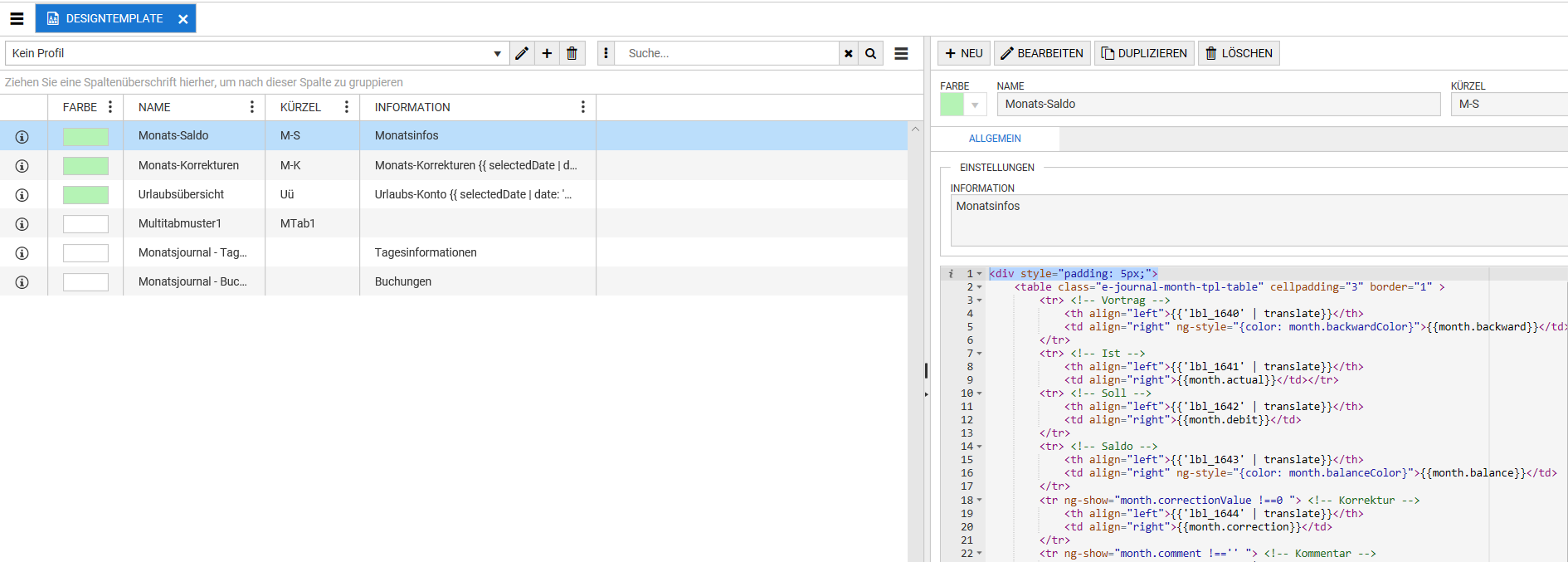Open search options three-dot menu

(606, 53)
